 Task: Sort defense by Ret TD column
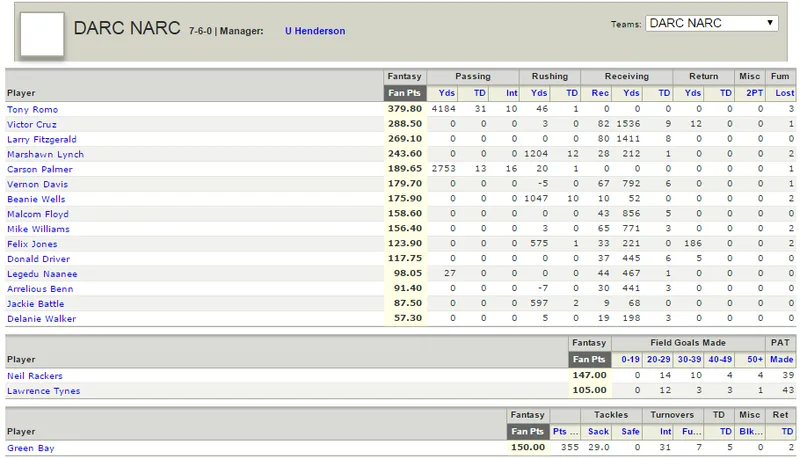[x=787, y=431]
